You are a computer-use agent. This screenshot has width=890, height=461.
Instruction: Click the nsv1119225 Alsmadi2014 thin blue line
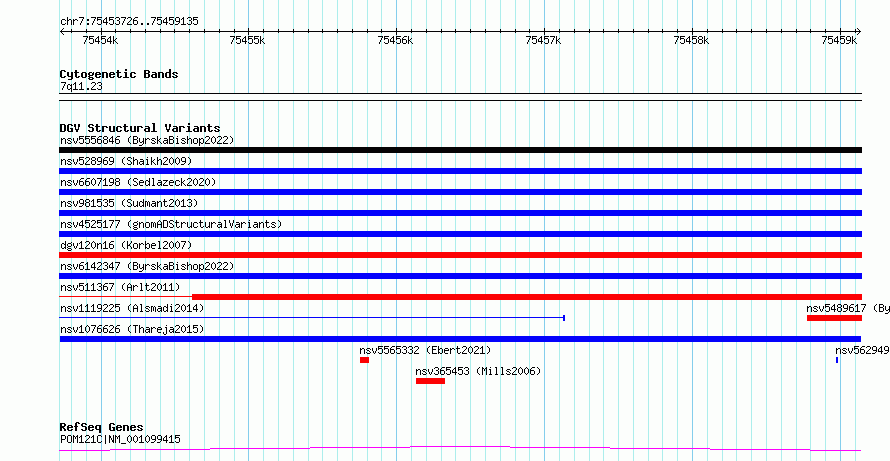coord(312,318)
